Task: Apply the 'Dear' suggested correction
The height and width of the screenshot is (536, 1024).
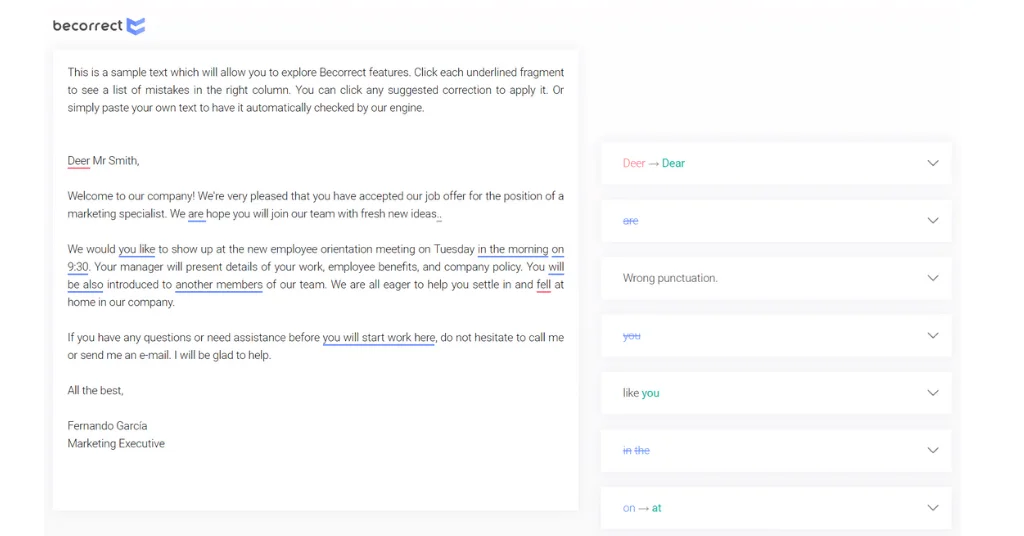Action: click(673, 163)
